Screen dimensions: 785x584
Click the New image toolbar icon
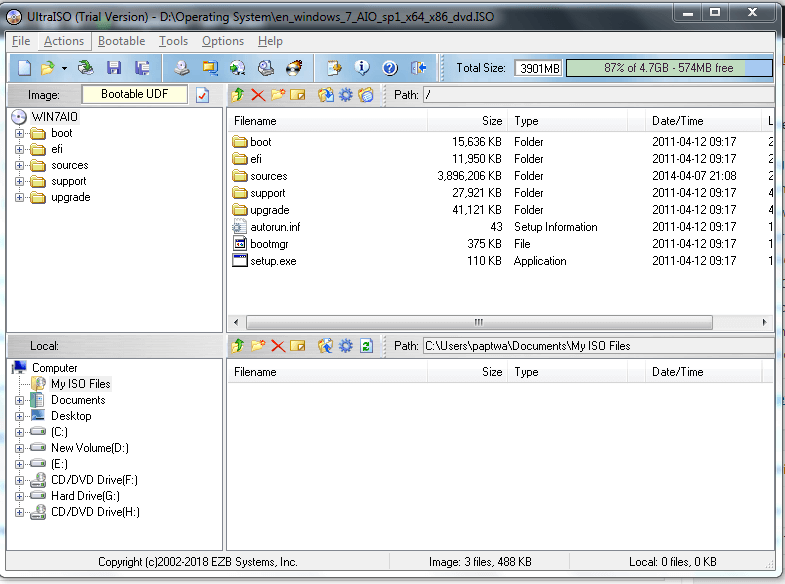pos(24,68)
